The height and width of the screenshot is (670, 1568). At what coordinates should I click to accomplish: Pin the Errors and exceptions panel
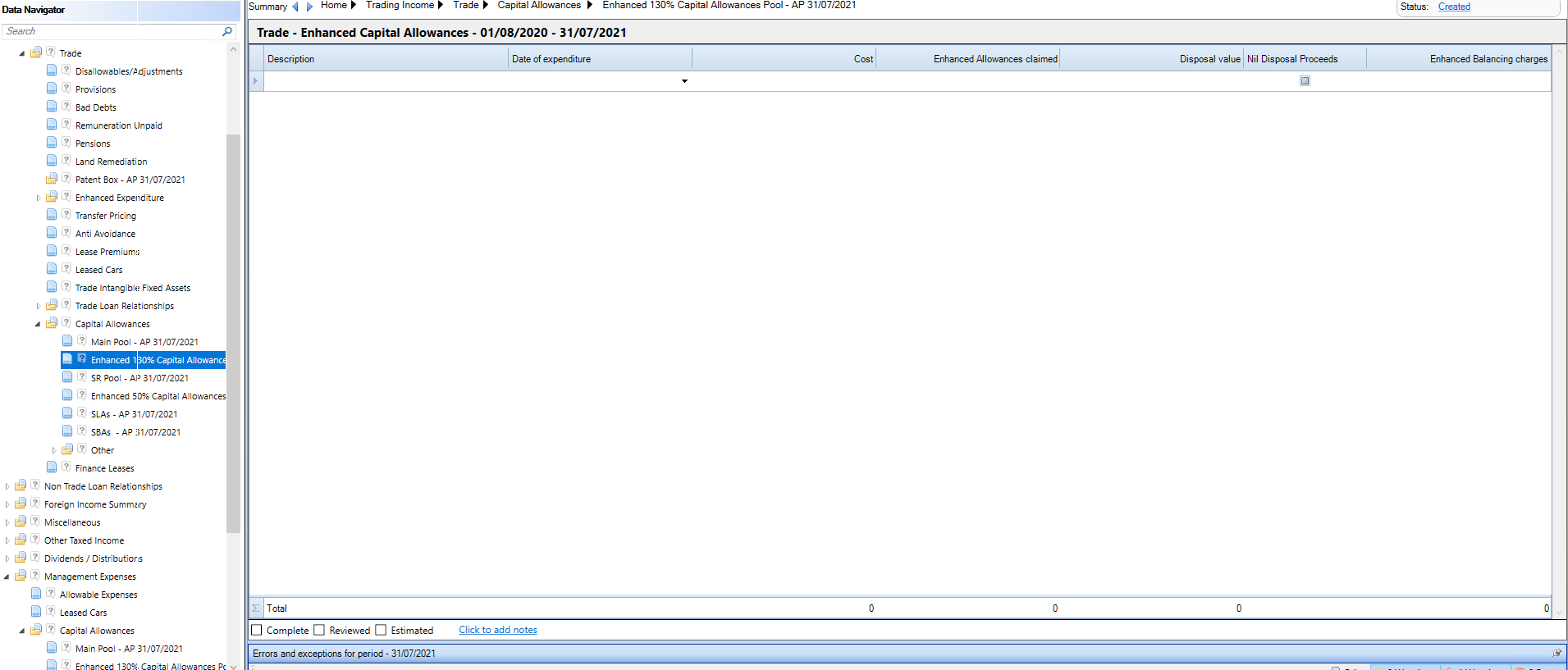coord(1557,654)
